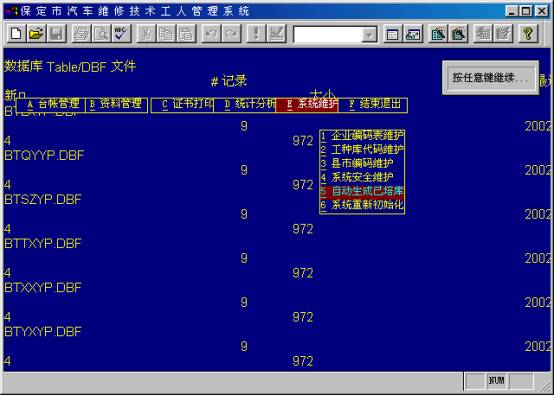
Task: Click the Save floppy disk icon
Action: tap(57, 34)
